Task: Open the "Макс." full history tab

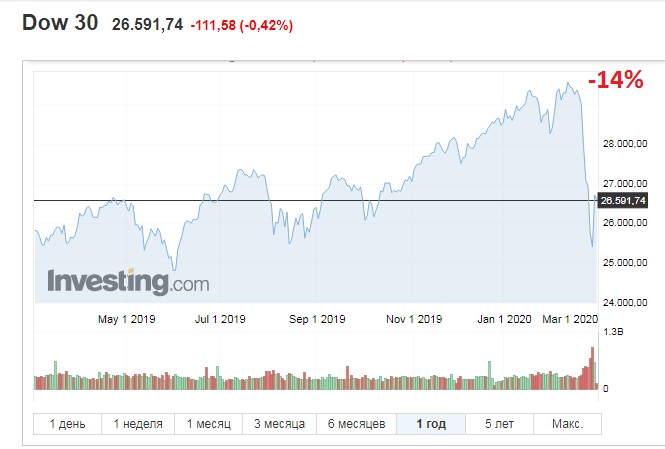Action: [567, 424]
